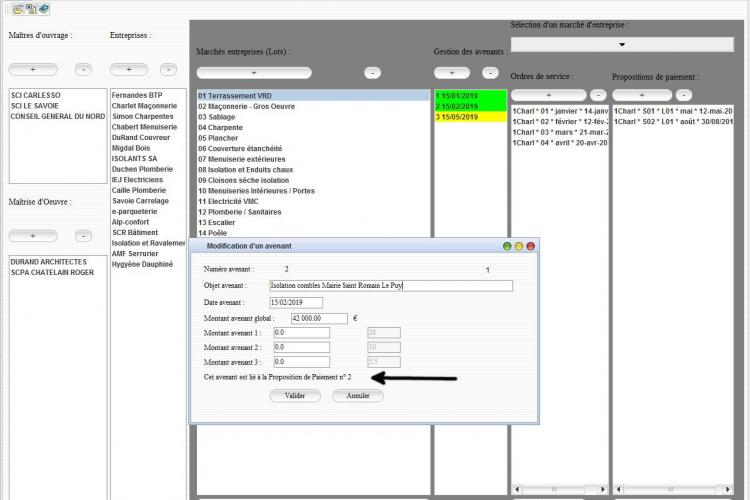
Task: Click the Montant avenant 2 field
Action: coord(301,347)
